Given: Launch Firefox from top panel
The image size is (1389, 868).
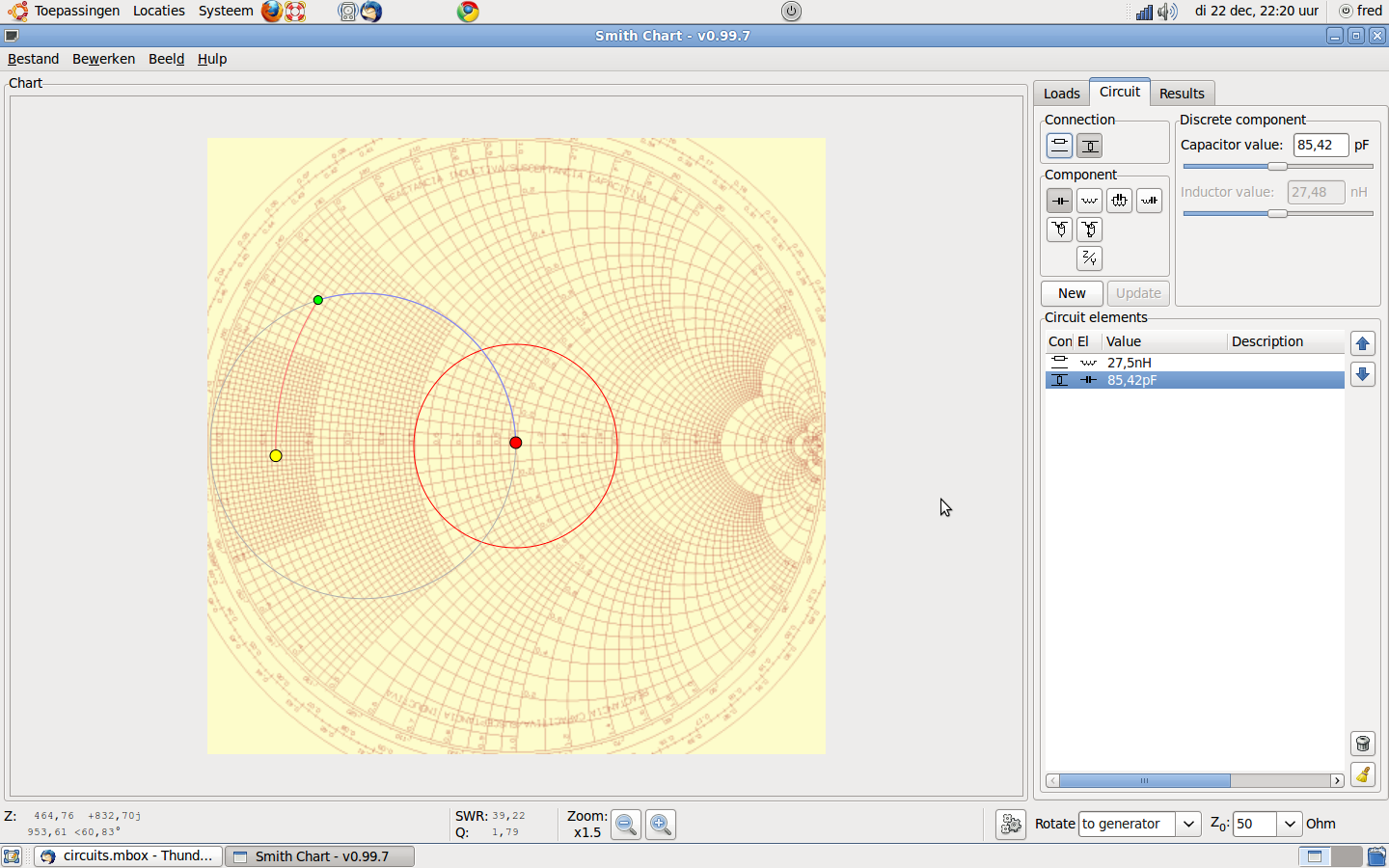Looking at the screenshot, I should [272, 12].
